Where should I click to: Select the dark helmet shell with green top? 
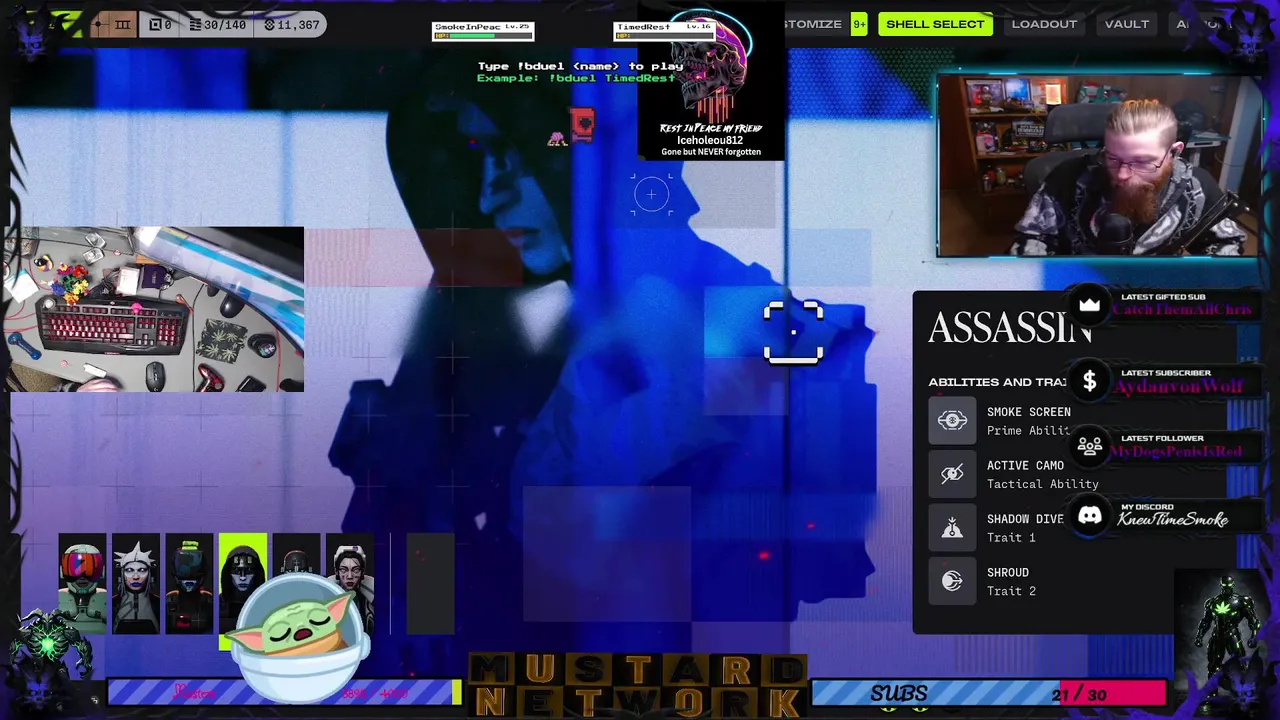coord(189,585)
